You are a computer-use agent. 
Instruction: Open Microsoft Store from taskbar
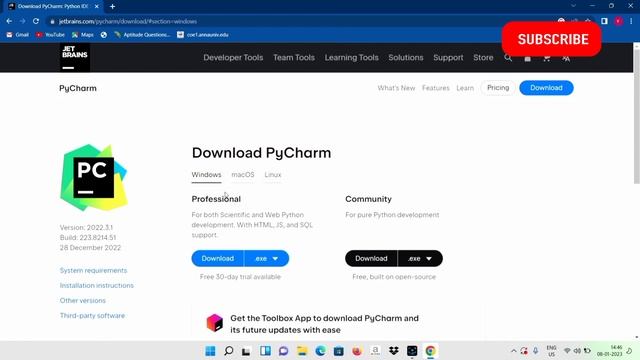click(339, 351)
